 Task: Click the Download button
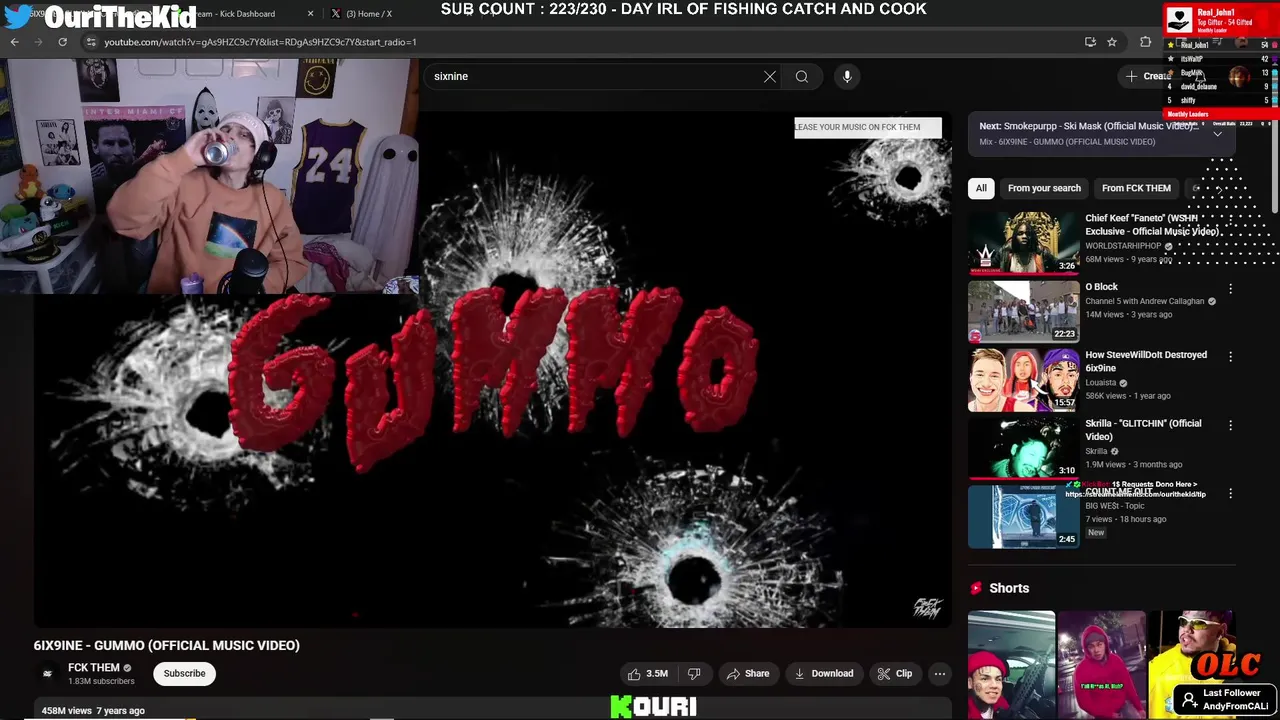(x=824, y=674)
